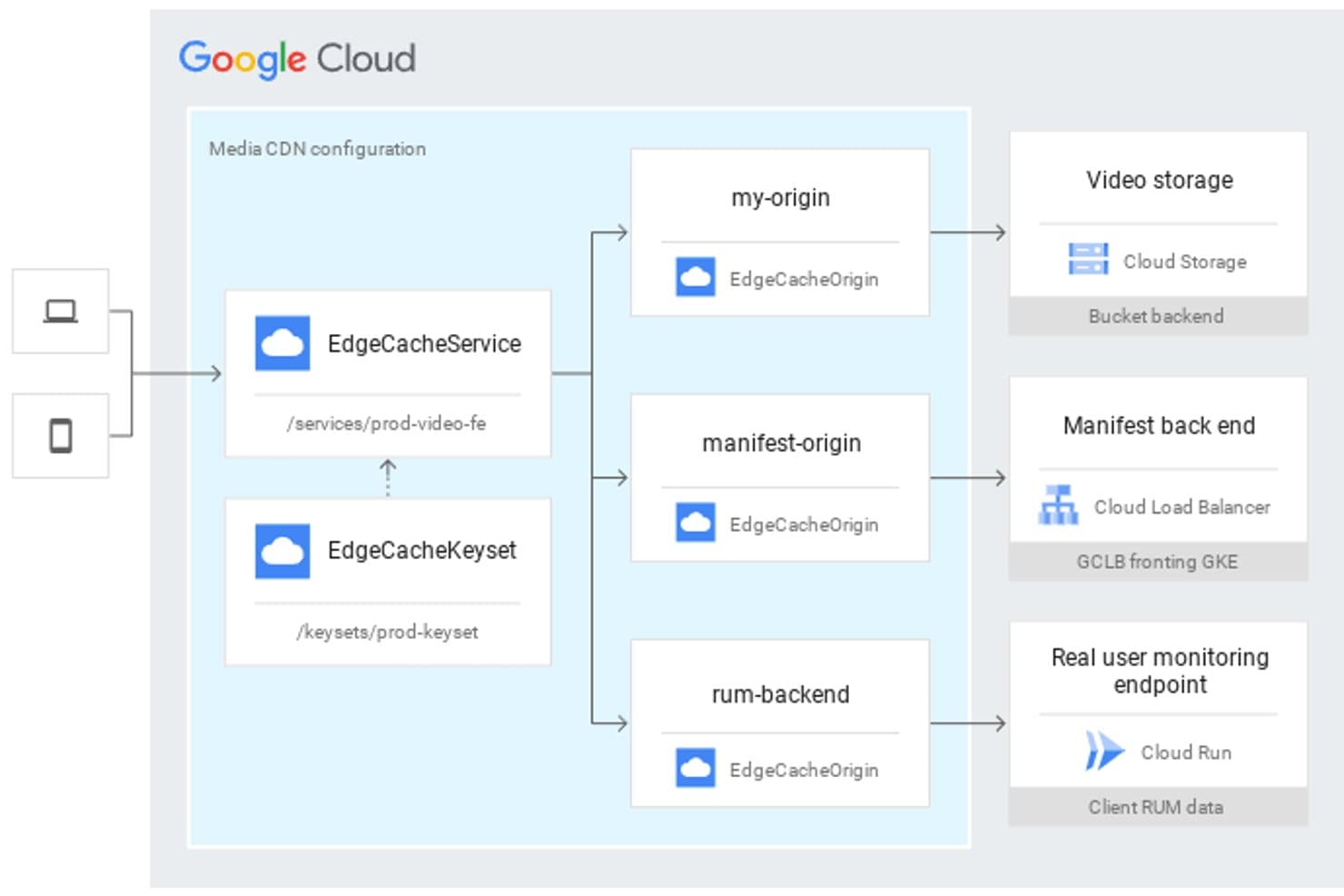Select the EdgeCacheKeyset cloud icon
Screen dimensions: 1344x896
282,550
